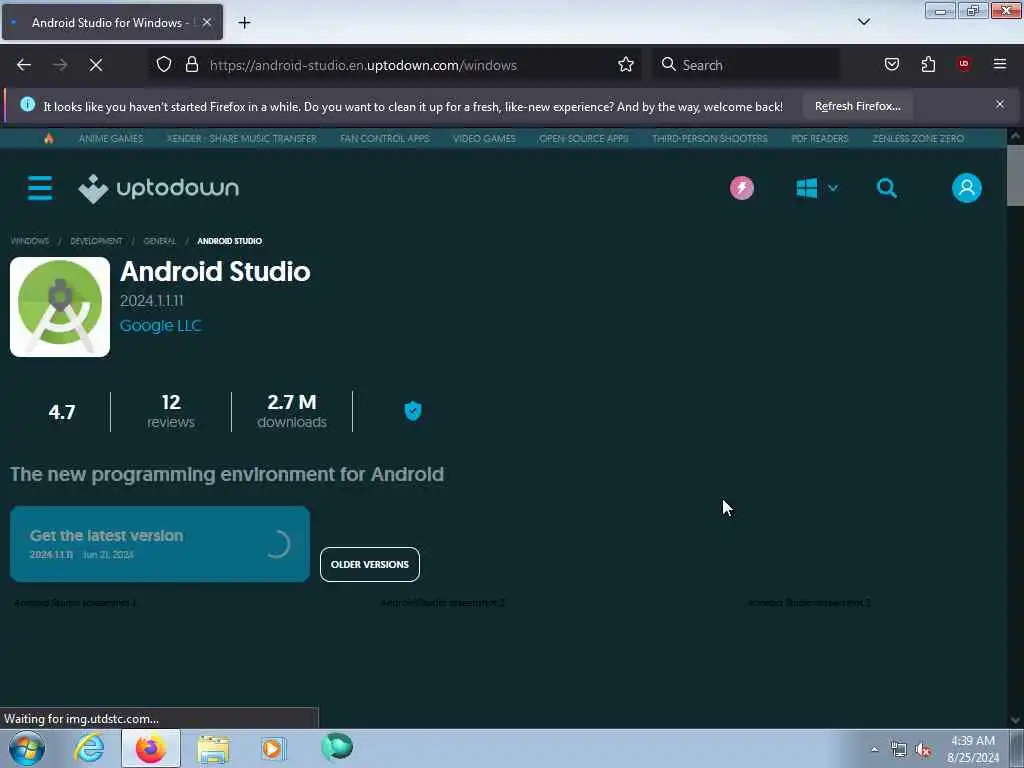This screenshot has height=768, width=1024.
Task: Click the Refresh Firefox button
Action: tap(857, 106)
